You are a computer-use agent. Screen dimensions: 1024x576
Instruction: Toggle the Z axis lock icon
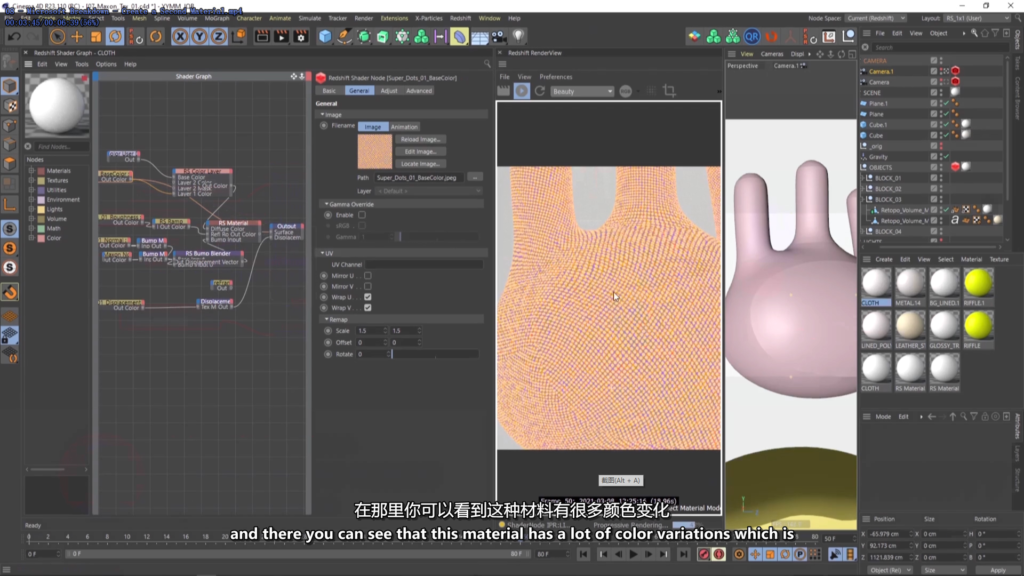218,36
